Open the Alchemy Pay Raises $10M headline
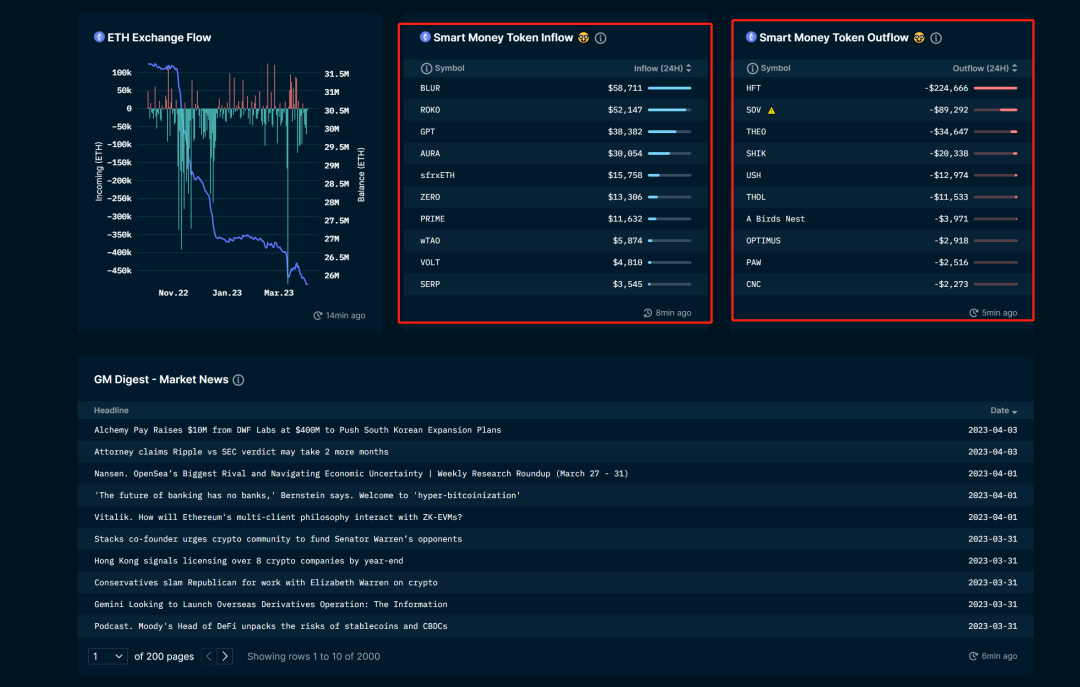Viewport: 1080px width, 687px height. [x=298, y=430]
